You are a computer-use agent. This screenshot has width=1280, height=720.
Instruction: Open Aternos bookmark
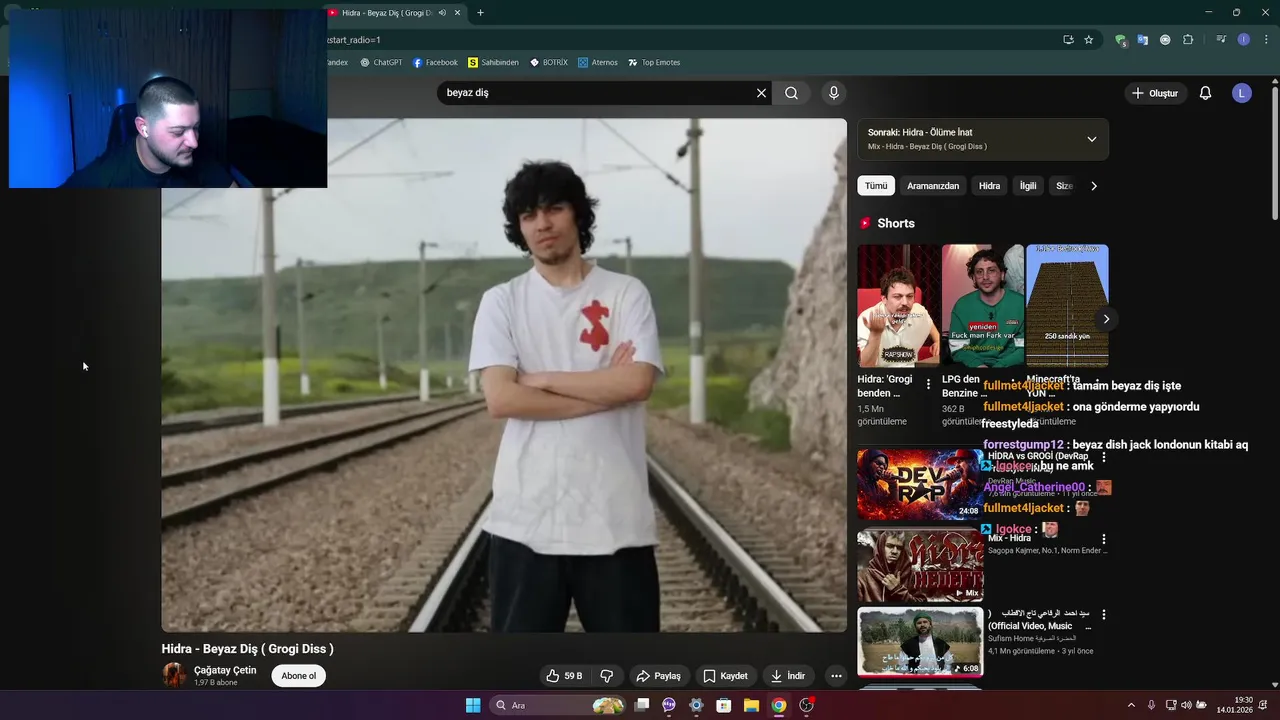(598, 62)
